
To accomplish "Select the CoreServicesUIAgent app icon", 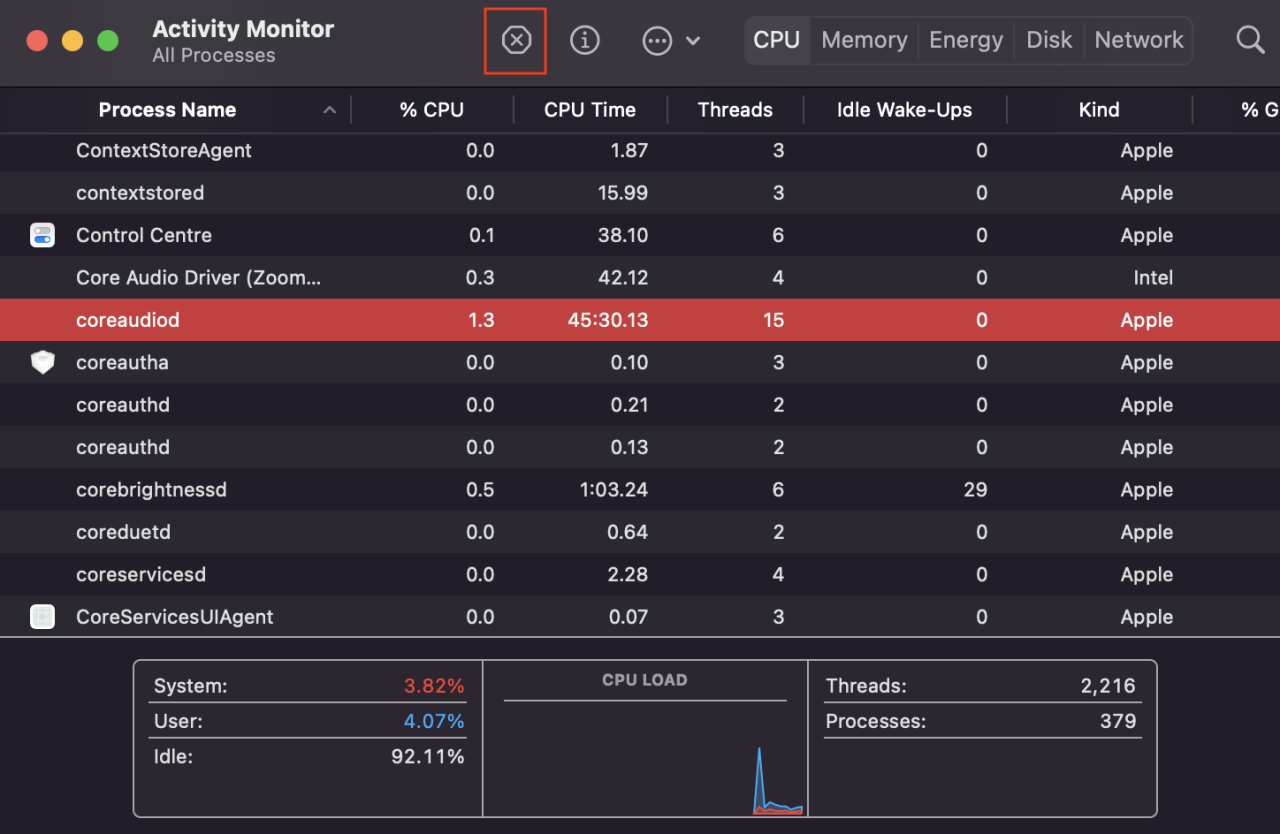I will [x=42, y=617].
